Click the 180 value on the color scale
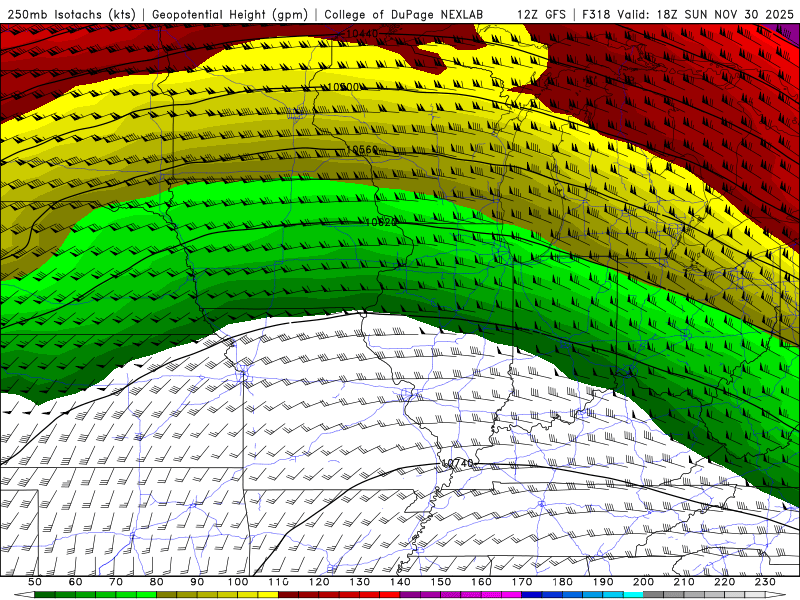This screenshot has height=600, width=800. coord(562,582)
